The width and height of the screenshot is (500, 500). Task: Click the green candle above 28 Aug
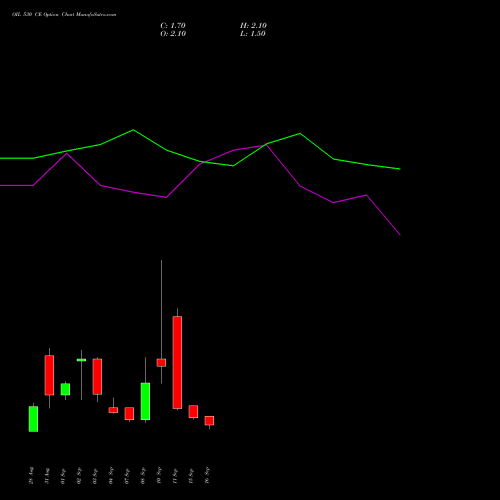click(33, 419)
